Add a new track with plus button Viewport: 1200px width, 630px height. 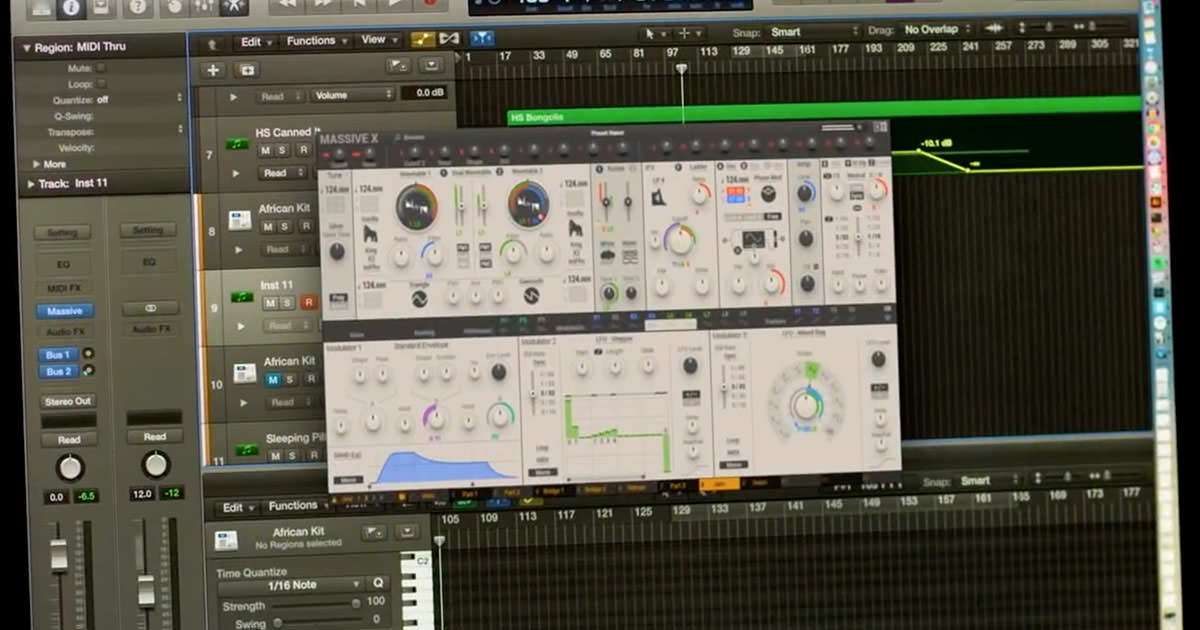click(x=212, y=69)
